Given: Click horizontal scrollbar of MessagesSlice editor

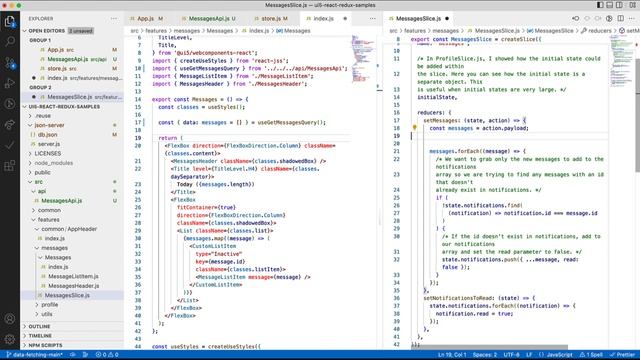Looking at the screenshot, I should tap(489, 347).
